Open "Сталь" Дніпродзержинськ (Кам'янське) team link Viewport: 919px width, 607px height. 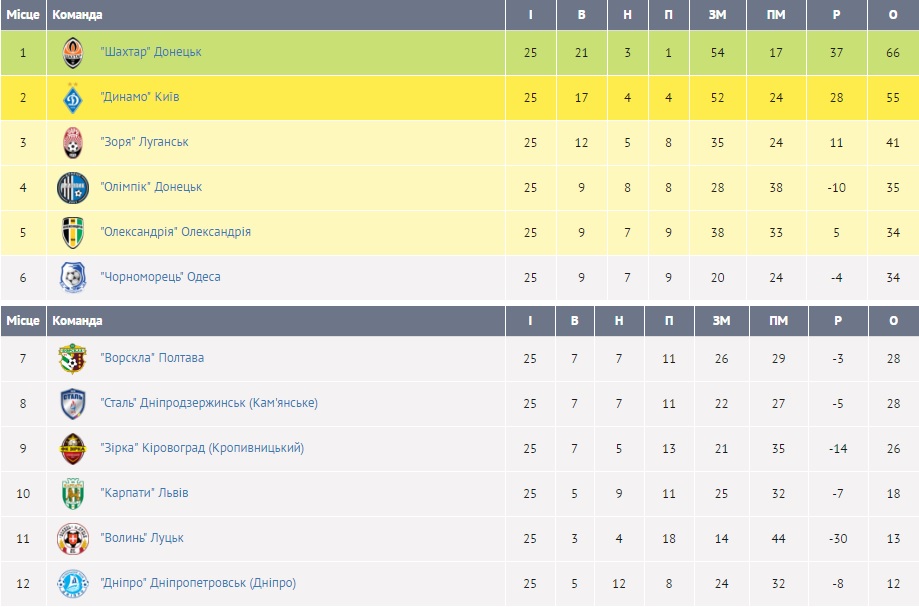pyautogui.click(x=209, y=403)
